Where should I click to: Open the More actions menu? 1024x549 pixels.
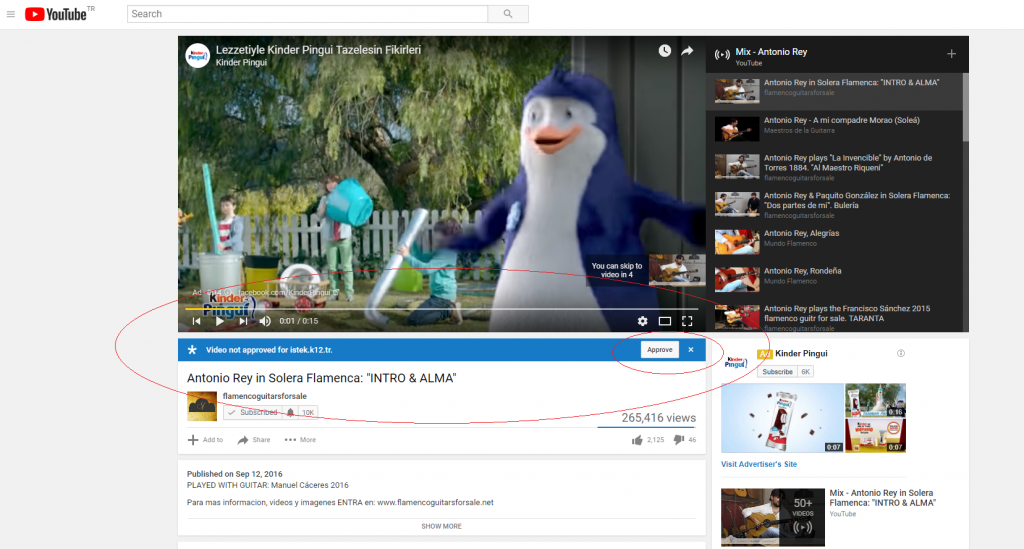(x=300, y=440)
